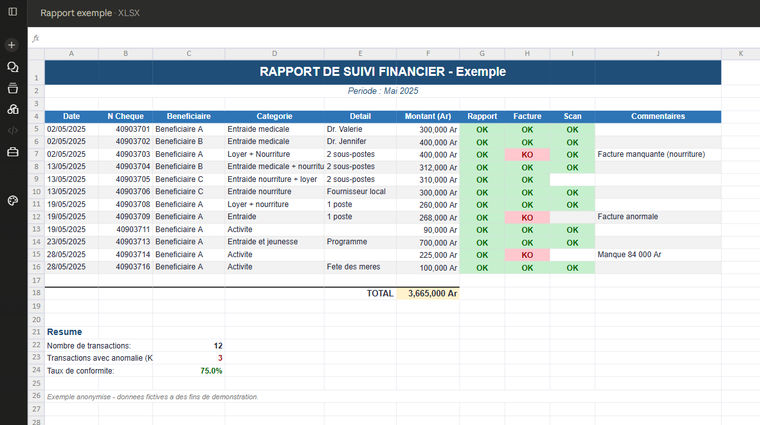Open the code brackets icon

pos(13,130)
